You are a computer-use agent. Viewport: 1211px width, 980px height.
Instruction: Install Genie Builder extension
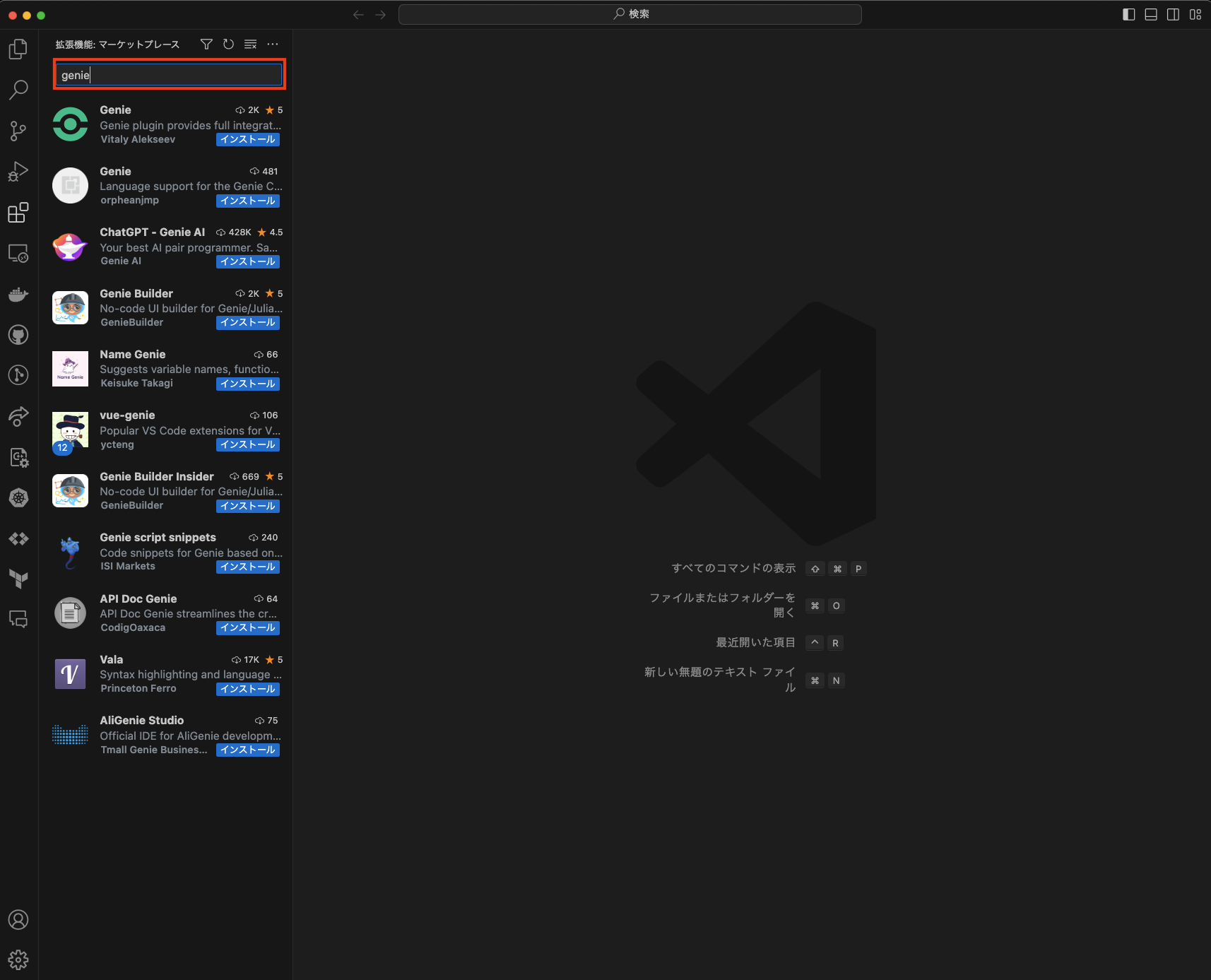[248, 323]
